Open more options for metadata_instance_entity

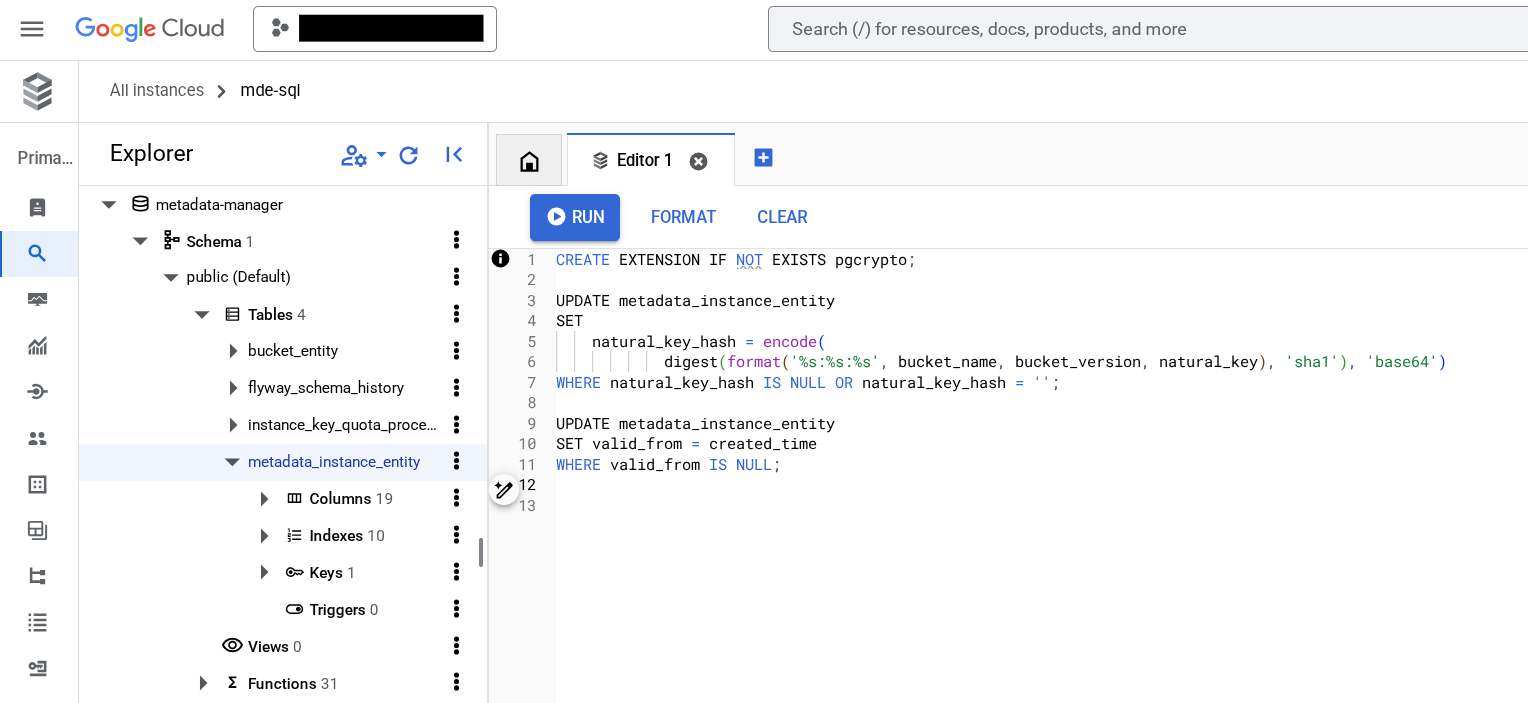pyautogui.click(x=456, y=462)
